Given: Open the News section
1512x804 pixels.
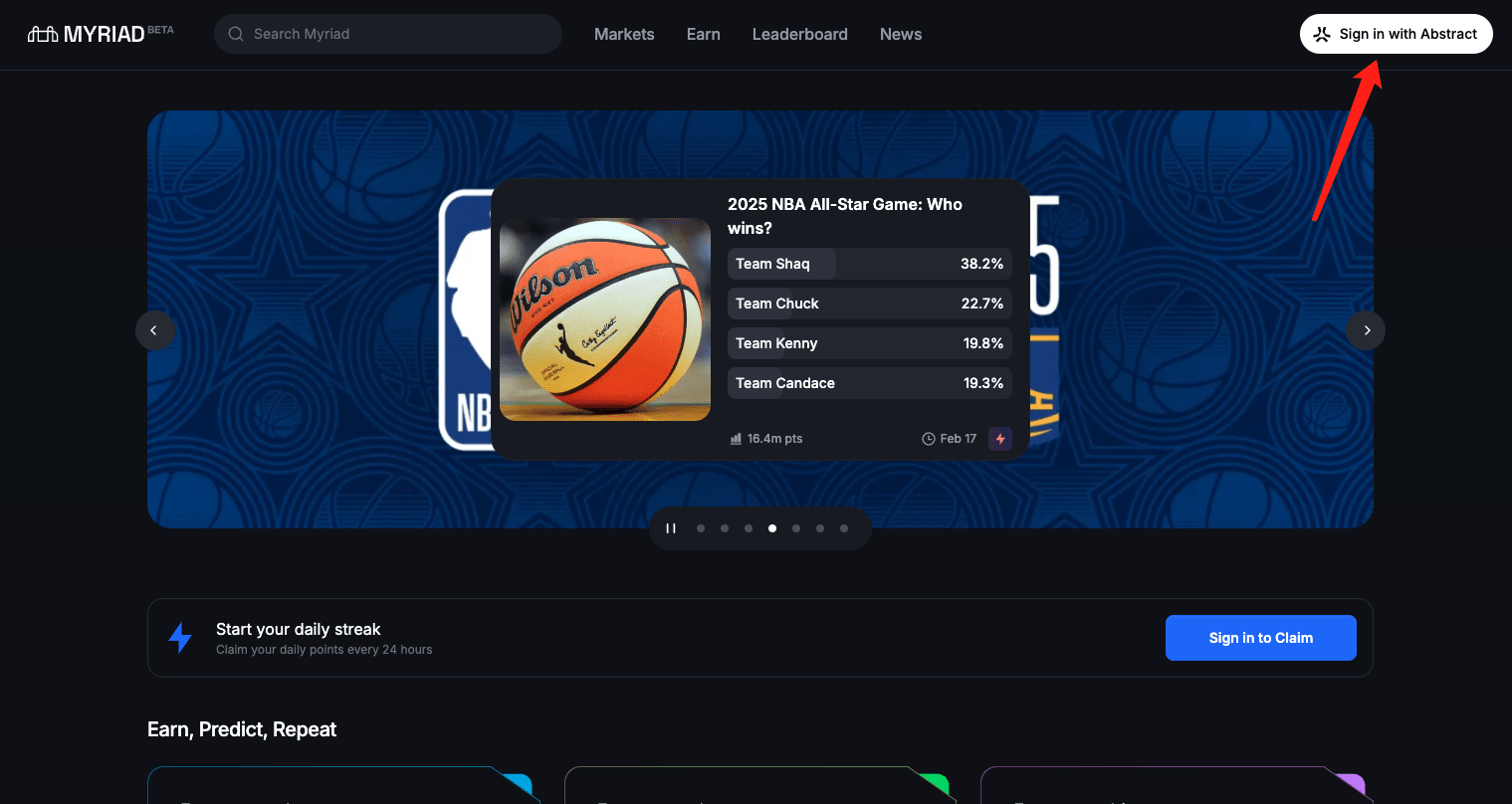Looking at the screenshot, I should coord(901,34).
